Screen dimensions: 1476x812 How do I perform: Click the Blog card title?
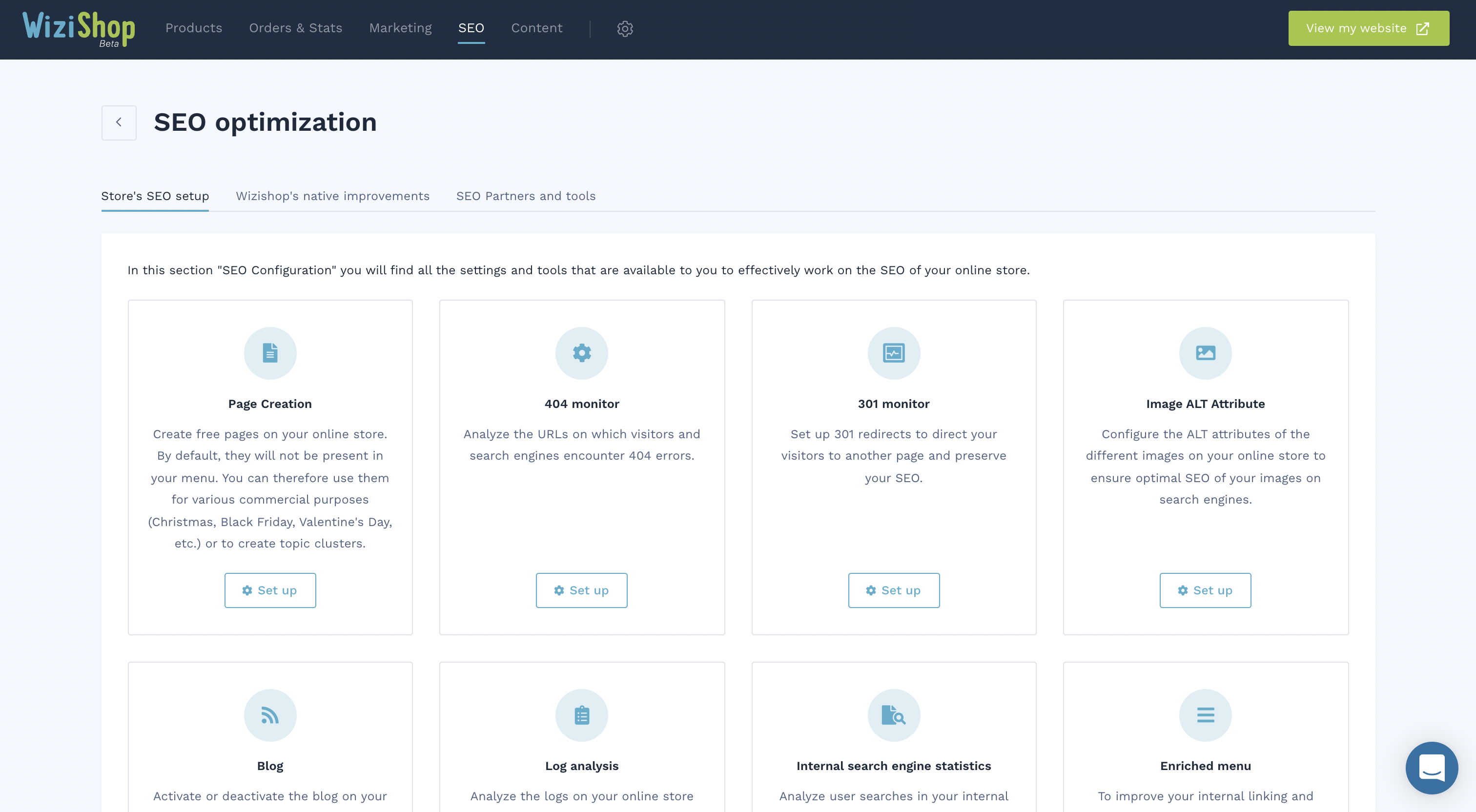coord(270,766)
